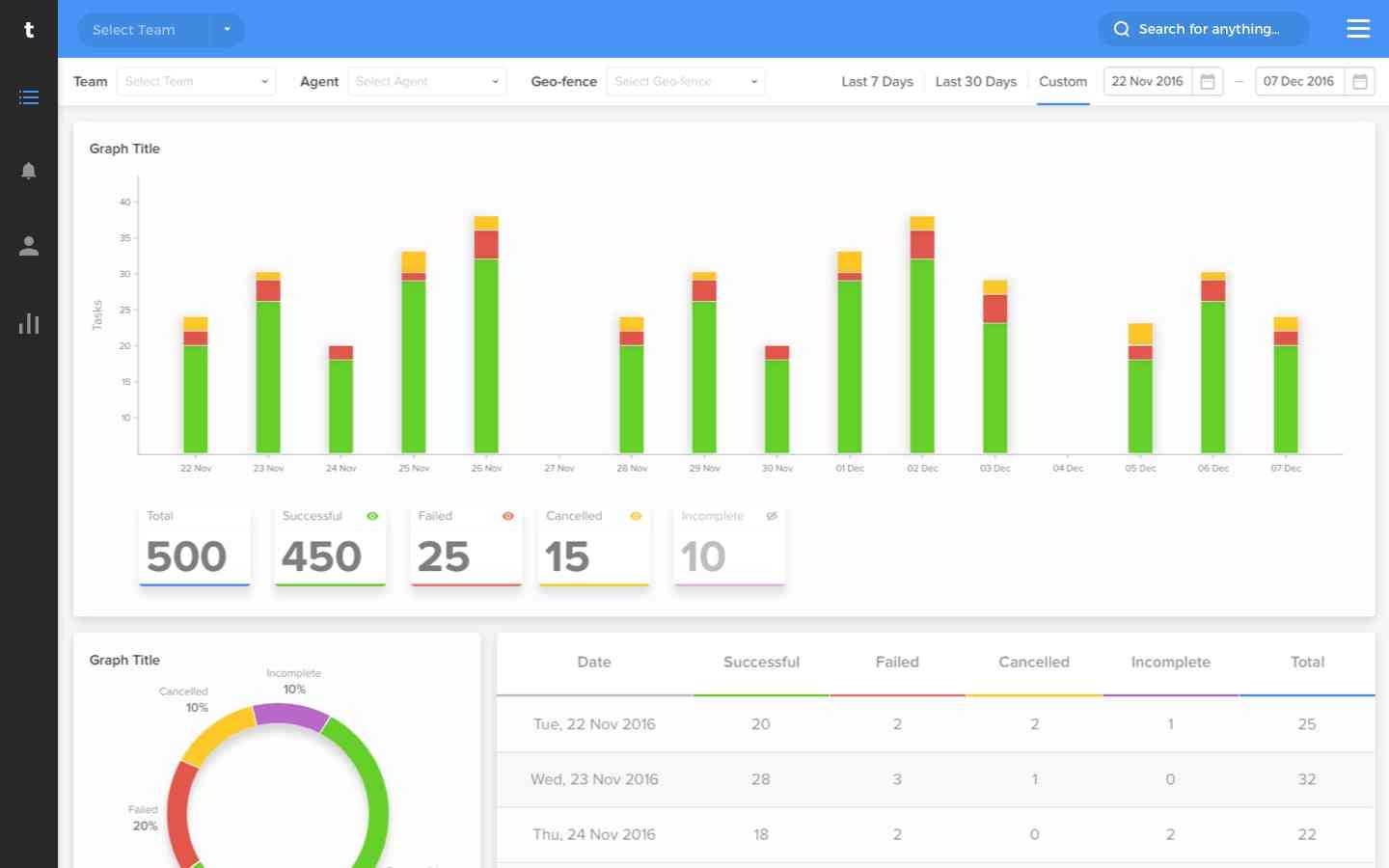
Task: Click the 07 Dec bar in chart
Action: coord(1286,385)
